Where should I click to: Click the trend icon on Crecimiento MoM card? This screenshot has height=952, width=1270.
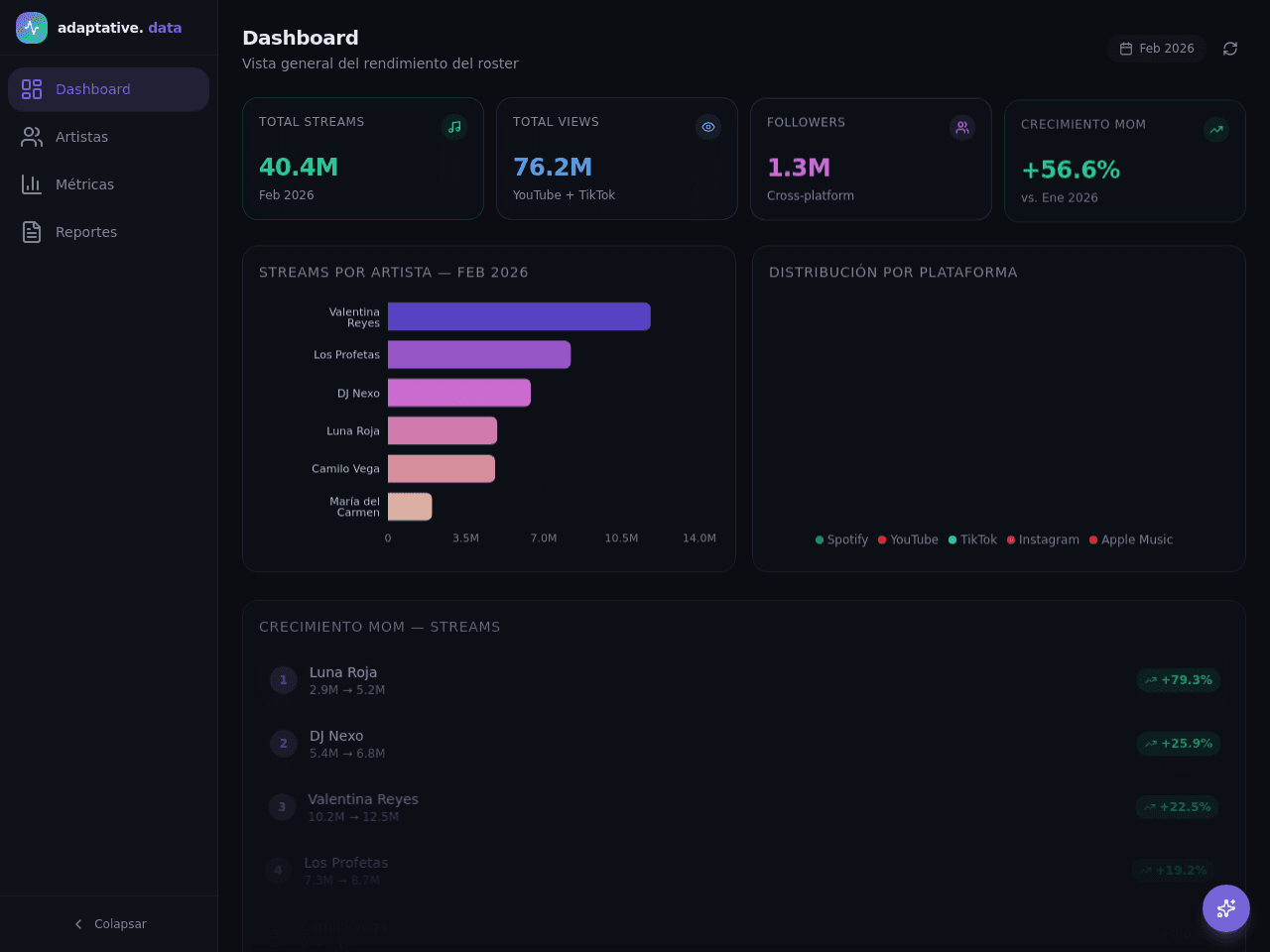[1216, 130]
